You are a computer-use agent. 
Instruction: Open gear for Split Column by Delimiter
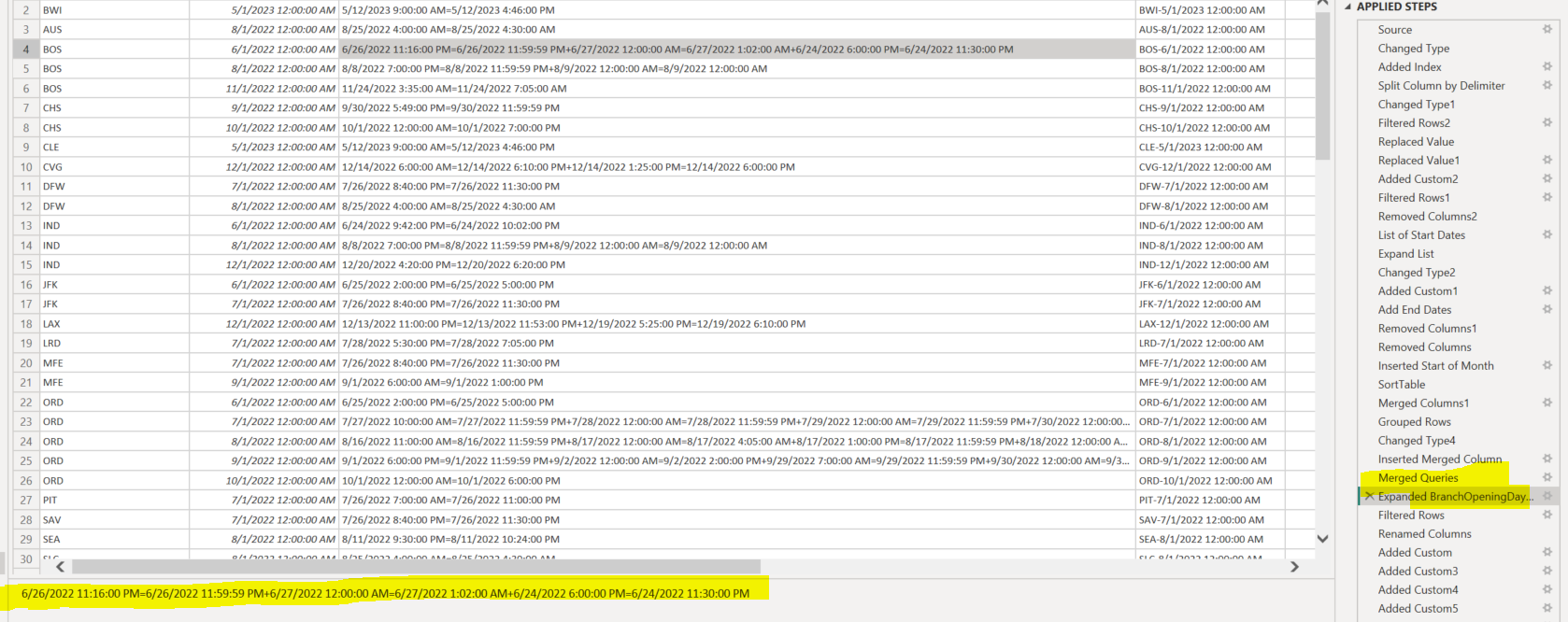coord(1547,85)
